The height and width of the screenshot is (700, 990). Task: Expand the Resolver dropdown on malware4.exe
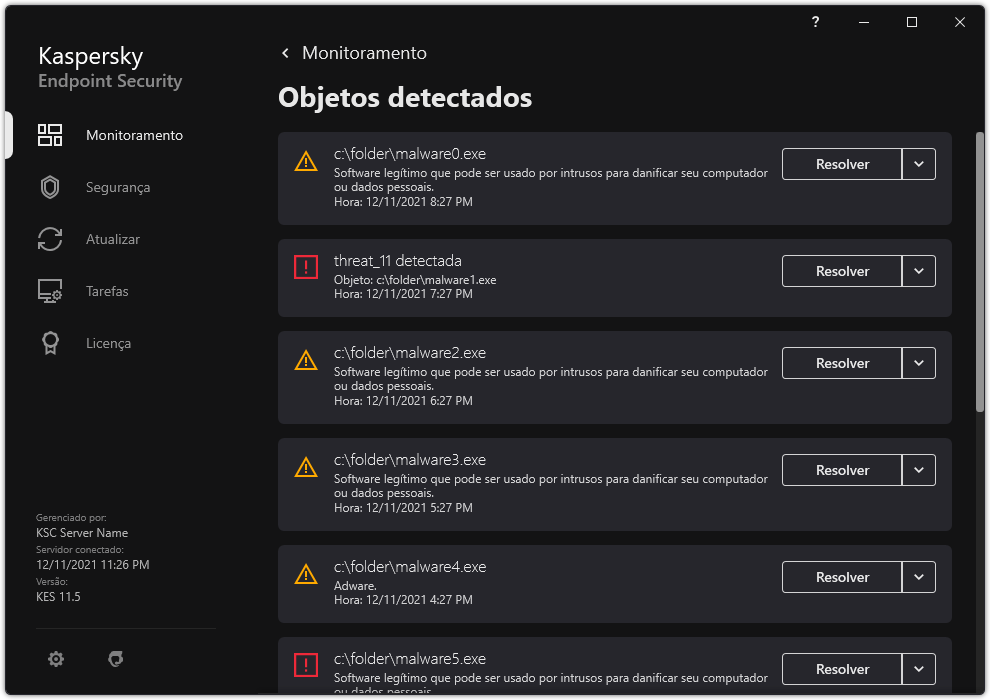pos(919,577)
